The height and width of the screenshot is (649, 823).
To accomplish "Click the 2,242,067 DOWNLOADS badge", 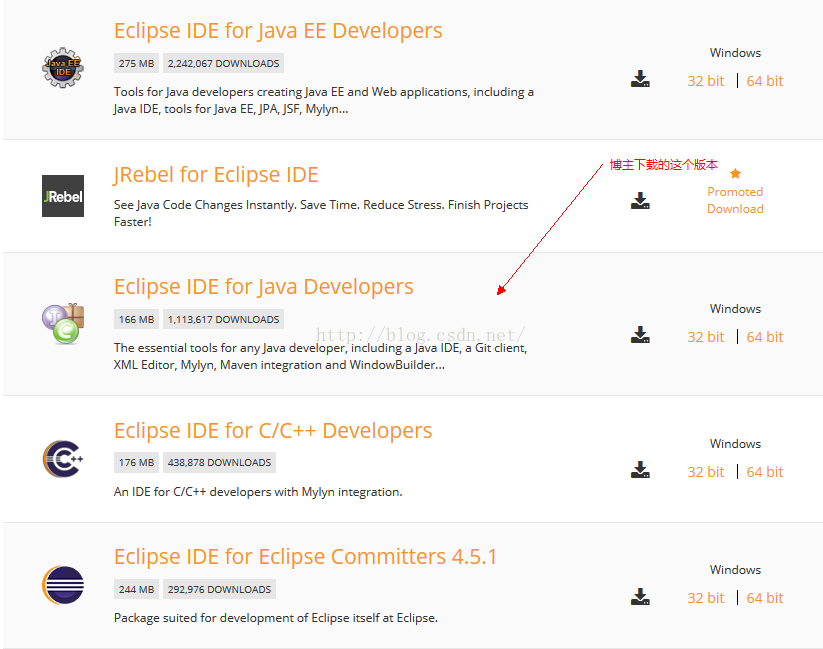I will click(224, 64).
